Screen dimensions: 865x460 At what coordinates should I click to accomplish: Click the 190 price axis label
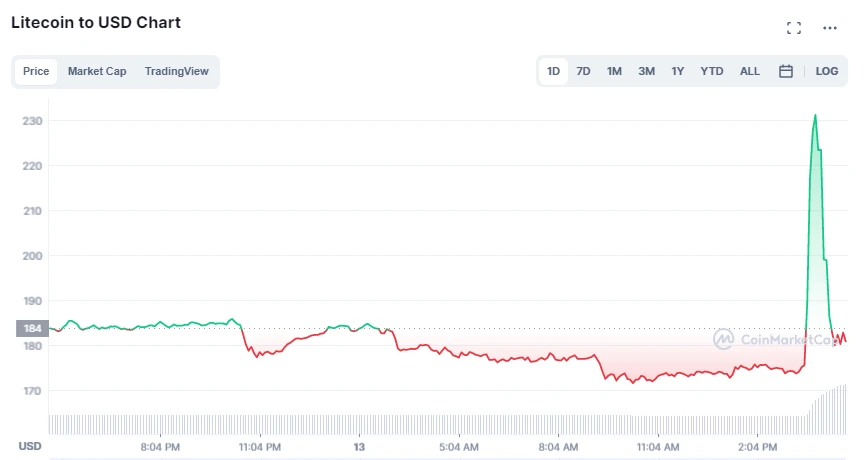pyautogui.click(x=32, y=301)
